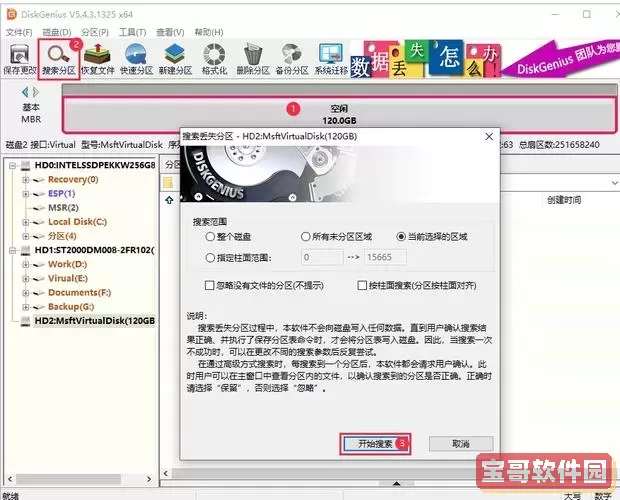Image resolution: width=620 pixels, height=500 pixels.
Task: Select Backup(G:) tree item
Action: point(71,307)
